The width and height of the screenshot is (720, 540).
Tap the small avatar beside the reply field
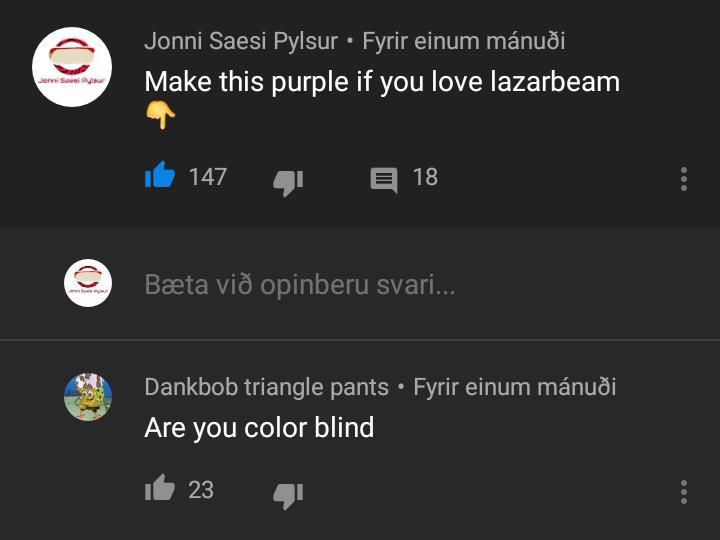click(88, 283)
